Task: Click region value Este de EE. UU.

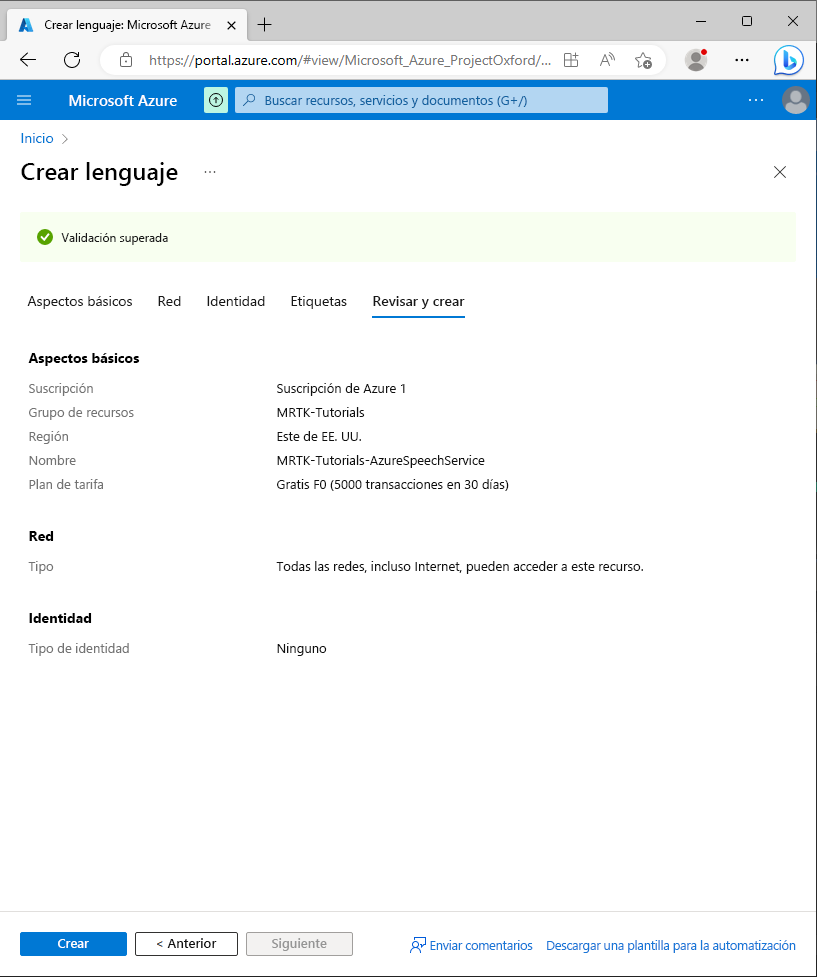Action: coord(319,437)
